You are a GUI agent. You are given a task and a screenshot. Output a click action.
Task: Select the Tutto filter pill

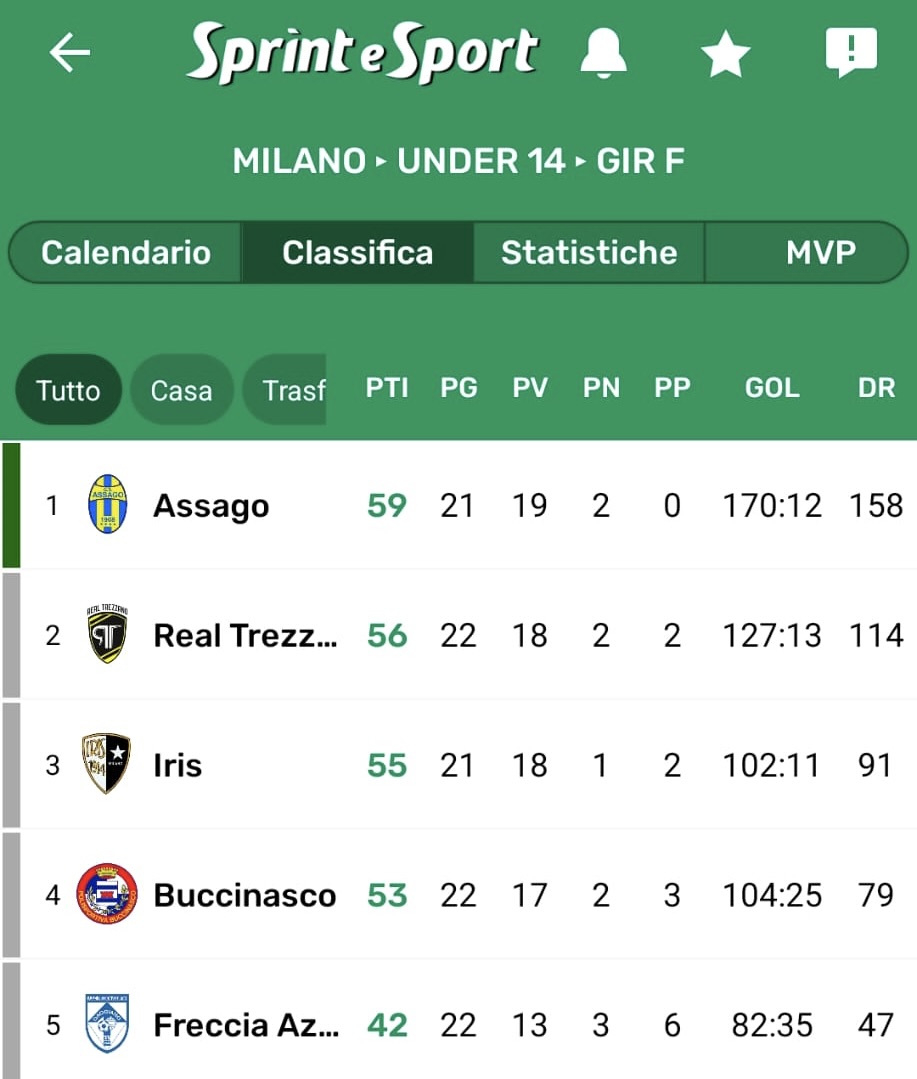[x=68, y=389]
